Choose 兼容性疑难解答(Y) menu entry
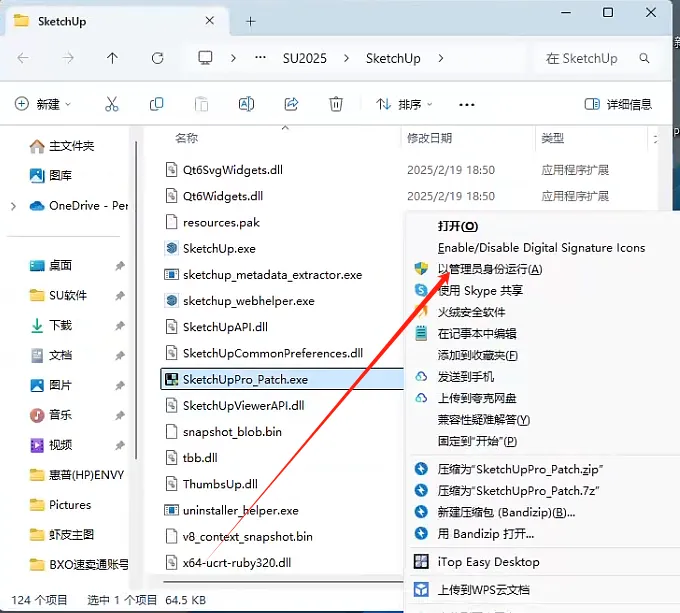 tap(484, 420)
